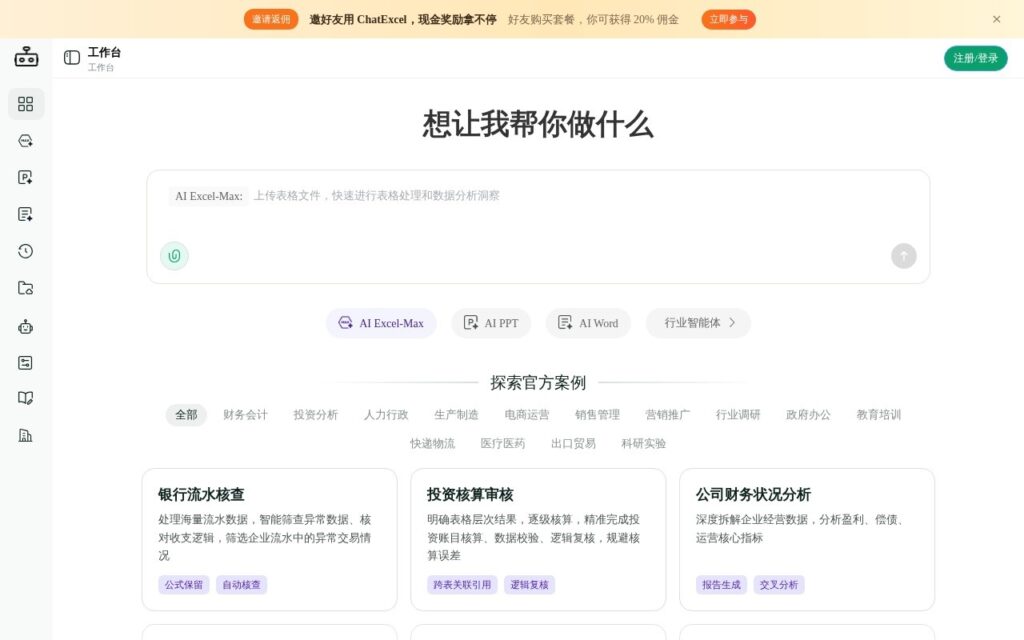1024x640 pixels.
Task: Click the 探索官方案例 section heading
Action: (538, 383)
